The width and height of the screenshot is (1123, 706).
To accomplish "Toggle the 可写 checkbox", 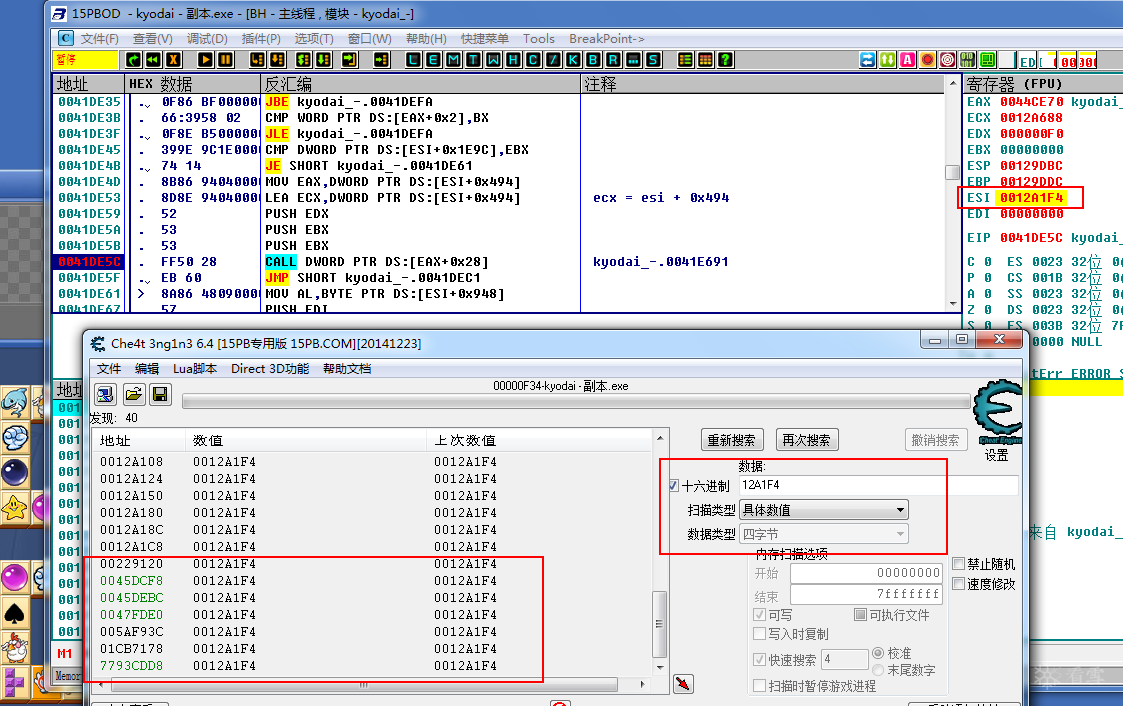I will coord(760,615).
